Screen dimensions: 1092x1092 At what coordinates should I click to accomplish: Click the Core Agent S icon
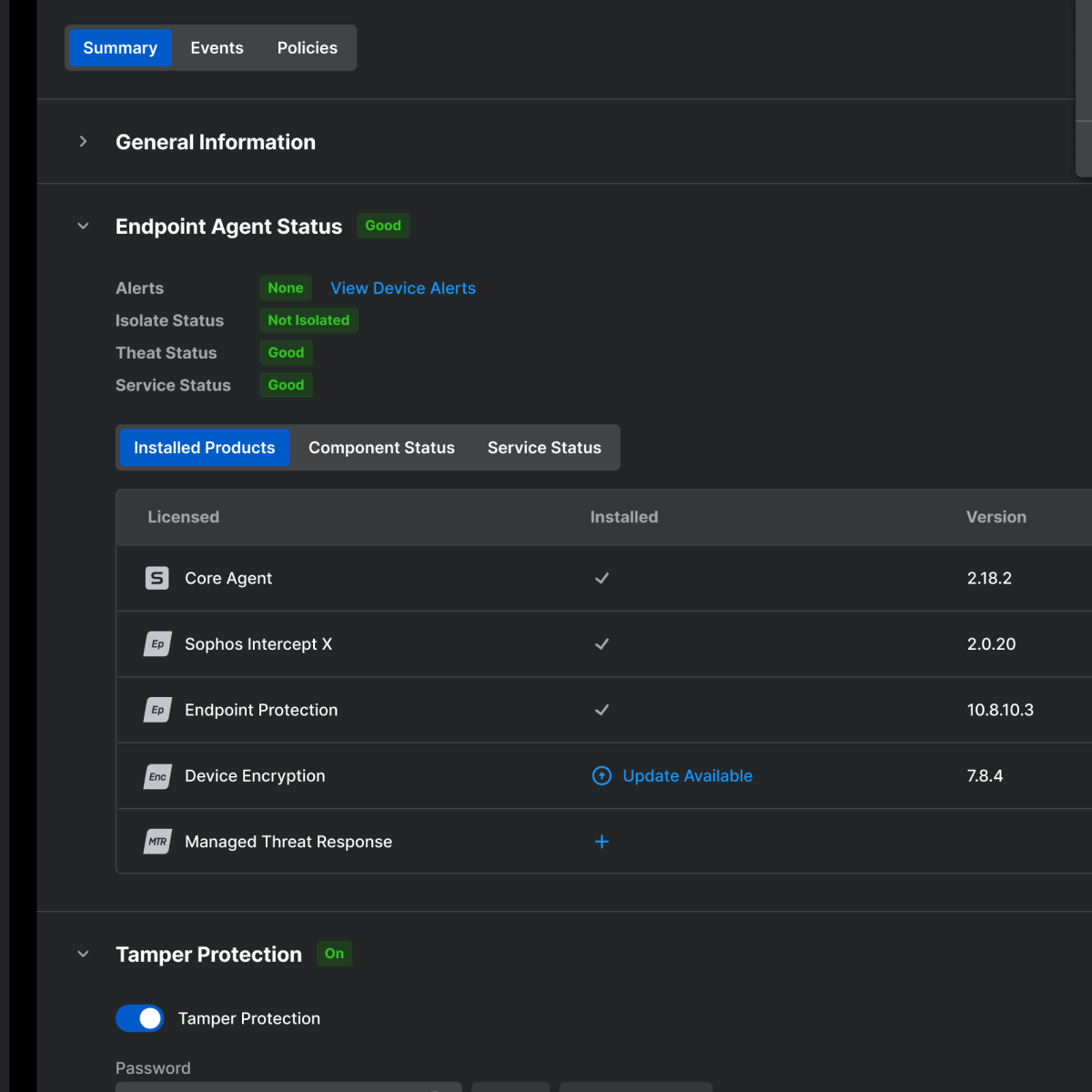pos(157,578)
